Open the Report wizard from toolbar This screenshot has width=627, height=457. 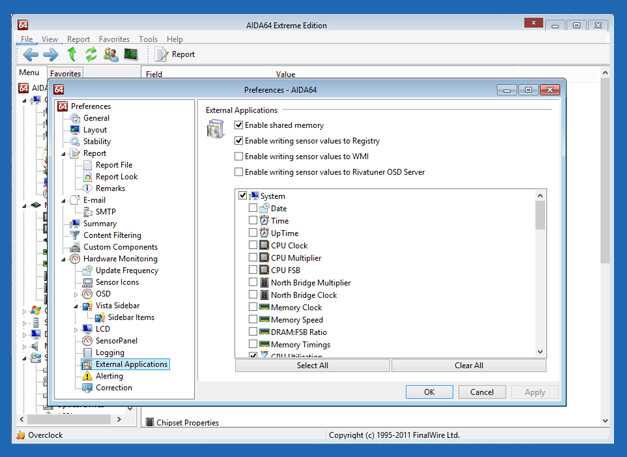pos(175,54)
